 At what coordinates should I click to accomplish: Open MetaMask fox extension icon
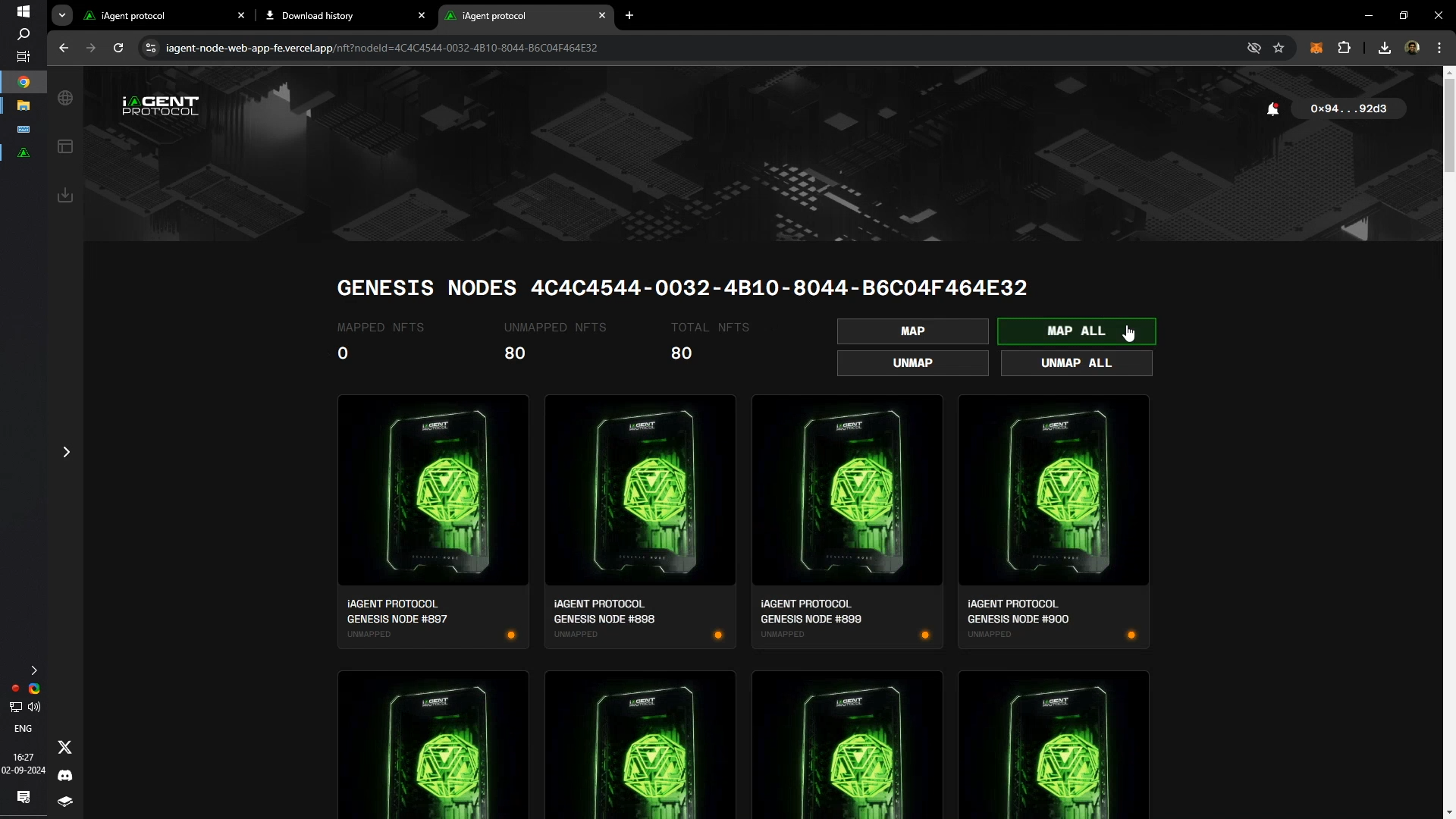click(1316, 48)
